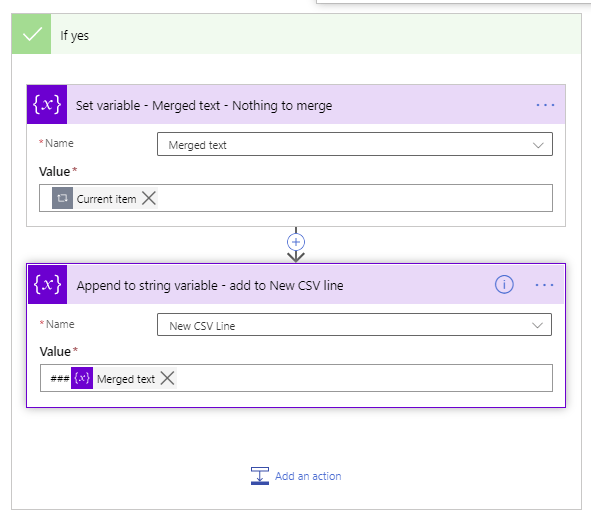
Task: Select the Current item token text
Action: pyautogui.click(x=106, y=199)
